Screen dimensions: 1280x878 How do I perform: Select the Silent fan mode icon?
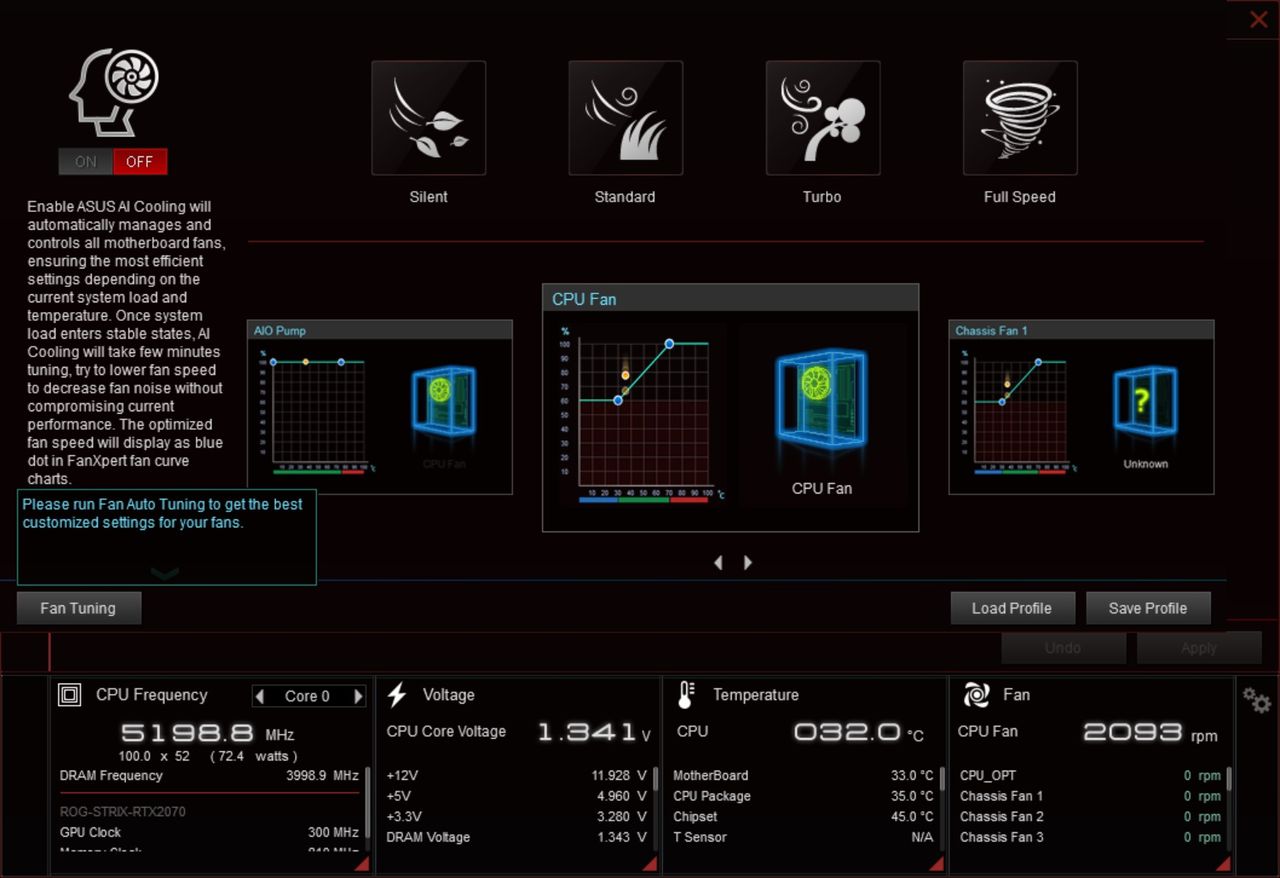tap(428, 118)
